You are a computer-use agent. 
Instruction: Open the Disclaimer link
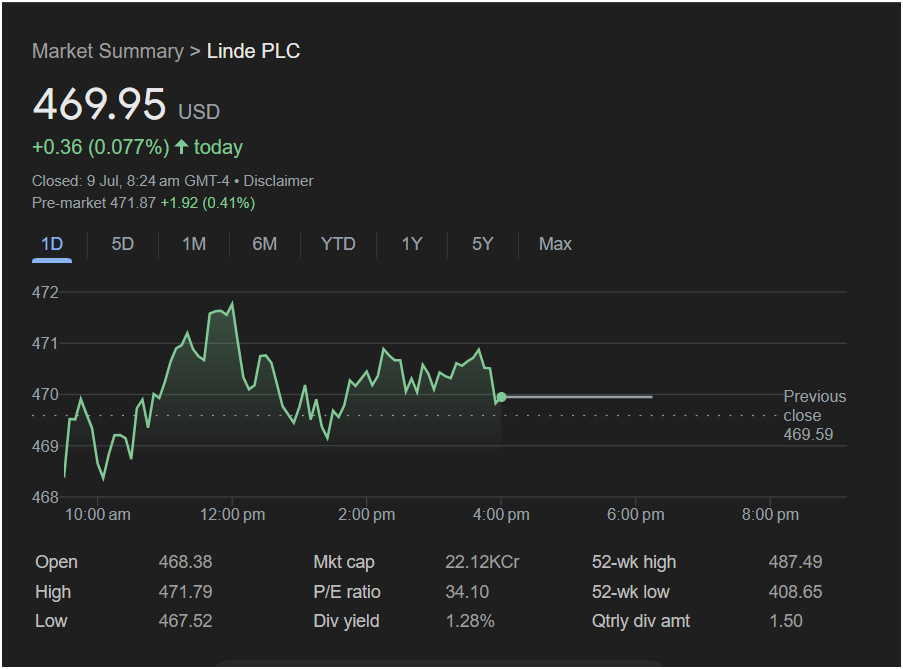click(x=278, y=181)
